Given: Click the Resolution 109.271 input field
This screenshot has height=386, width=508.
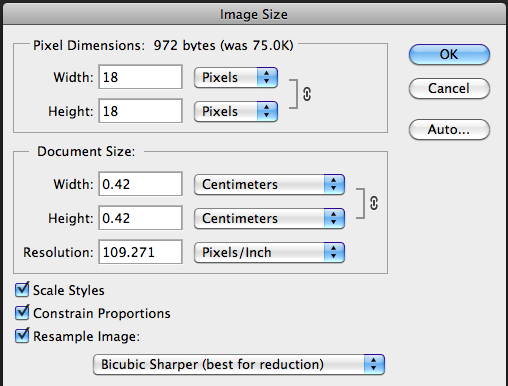Looking at the screenshot, I should pos(140,252).
